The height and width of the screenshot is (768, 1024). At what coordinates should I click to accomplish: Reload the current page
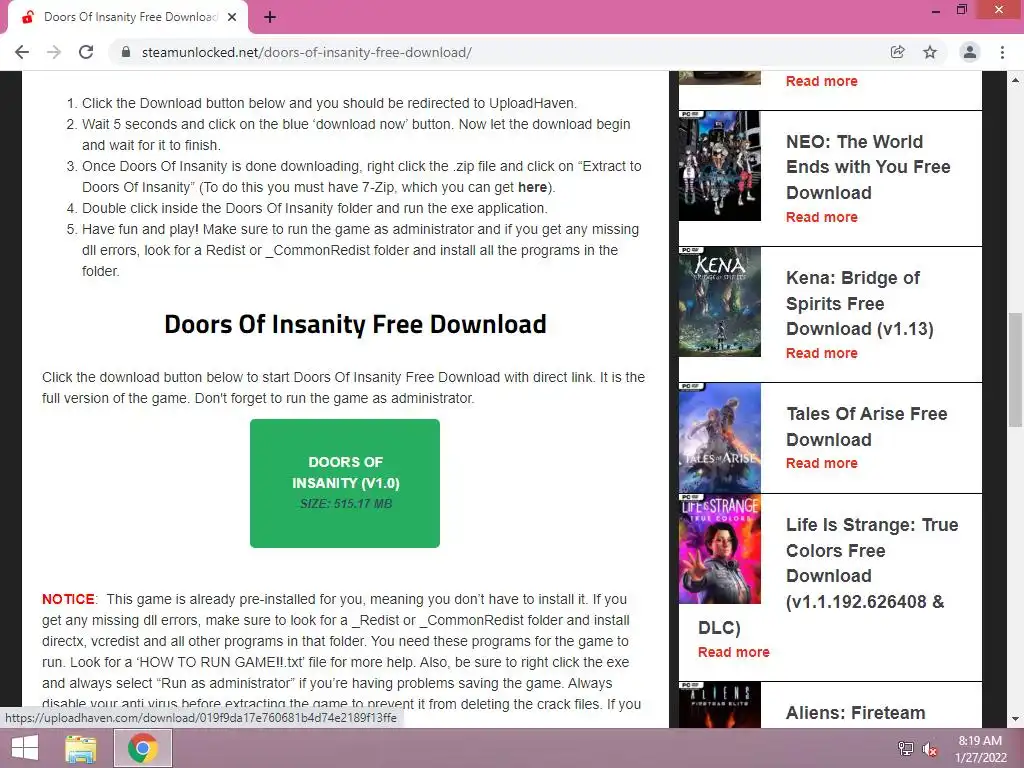(x=86, y=52)
